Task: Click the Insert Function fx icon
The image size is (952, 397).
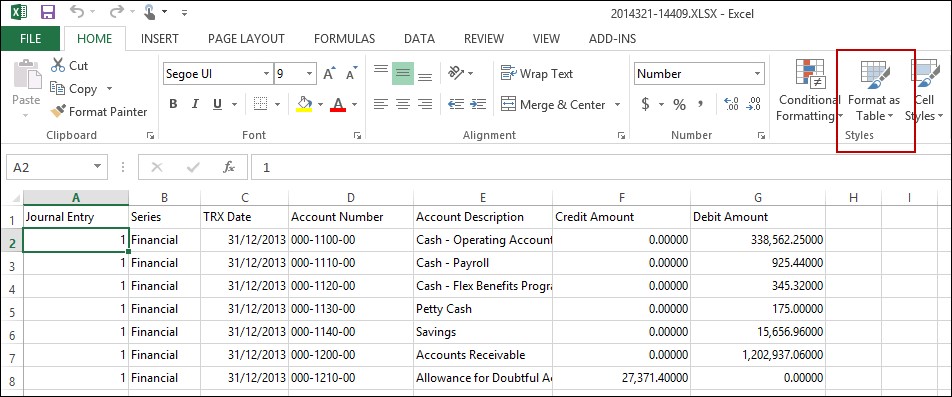Action: pyautogui.click(x=229, y=167)
